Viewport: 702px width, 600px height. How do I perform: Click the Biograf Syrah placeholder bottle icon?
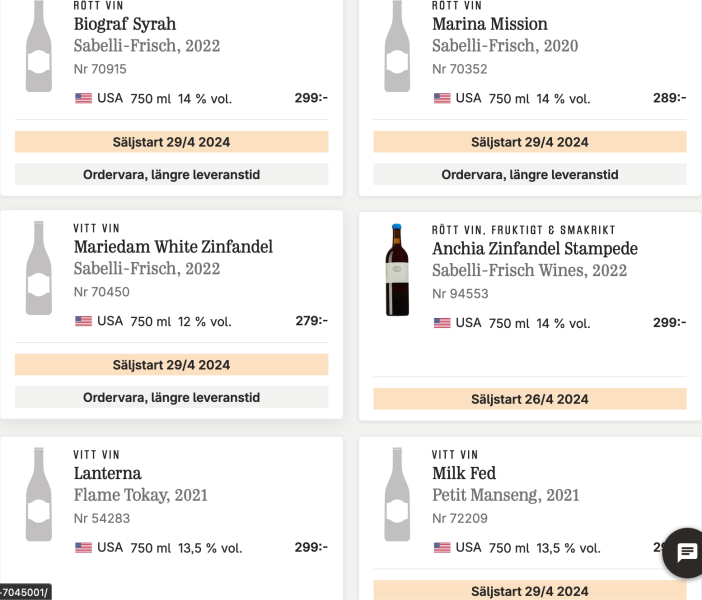39,46
